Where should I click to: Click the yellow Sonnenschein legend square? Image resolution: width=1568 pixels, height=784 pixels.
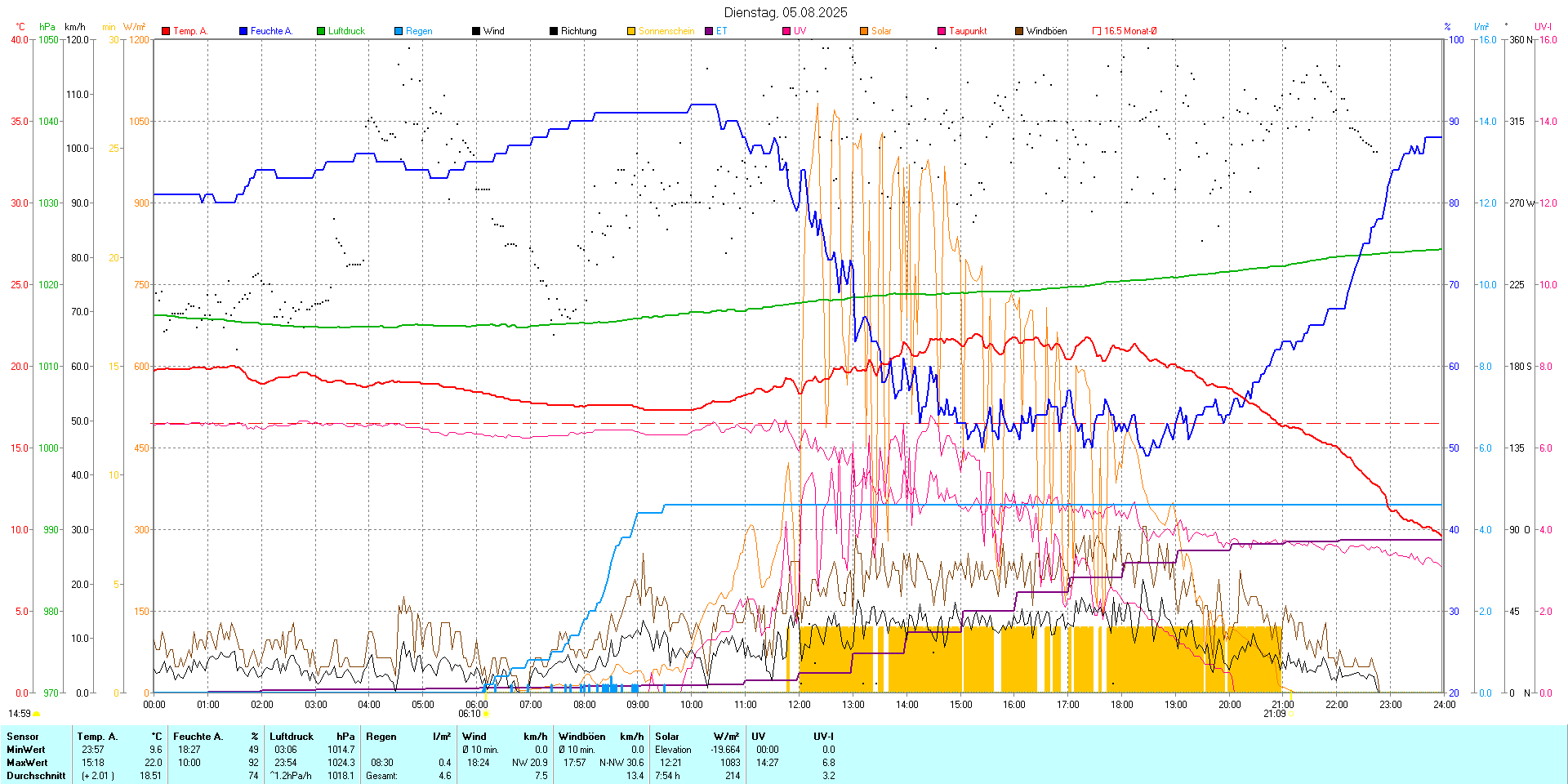(x=631, y=31)
